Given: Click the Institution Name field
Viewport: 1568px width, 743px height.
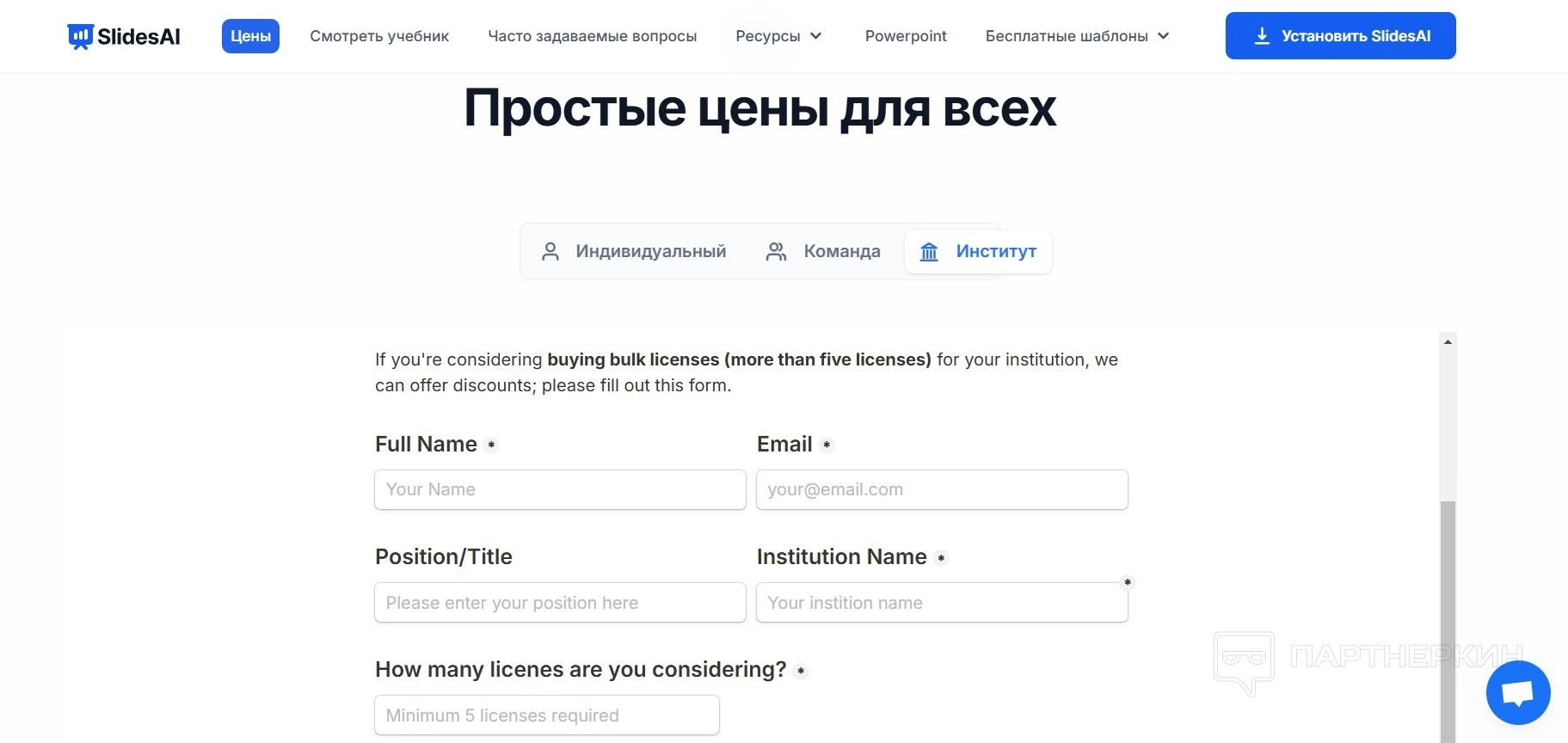Looking at the screenshot, I should 942,603.
